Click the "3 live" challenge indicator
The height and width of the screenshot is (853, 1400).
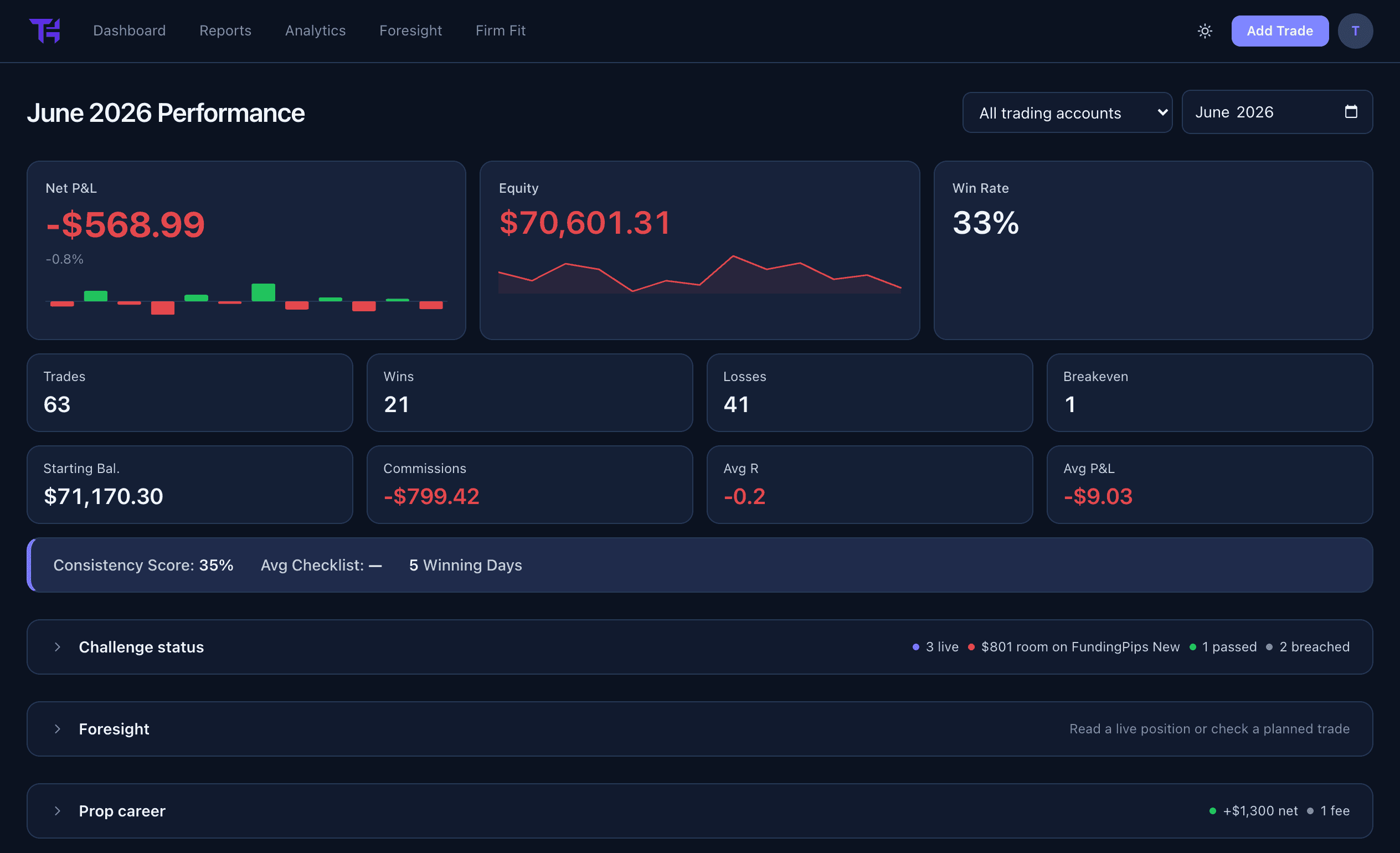pyautogui.click(x=935, y=647)
